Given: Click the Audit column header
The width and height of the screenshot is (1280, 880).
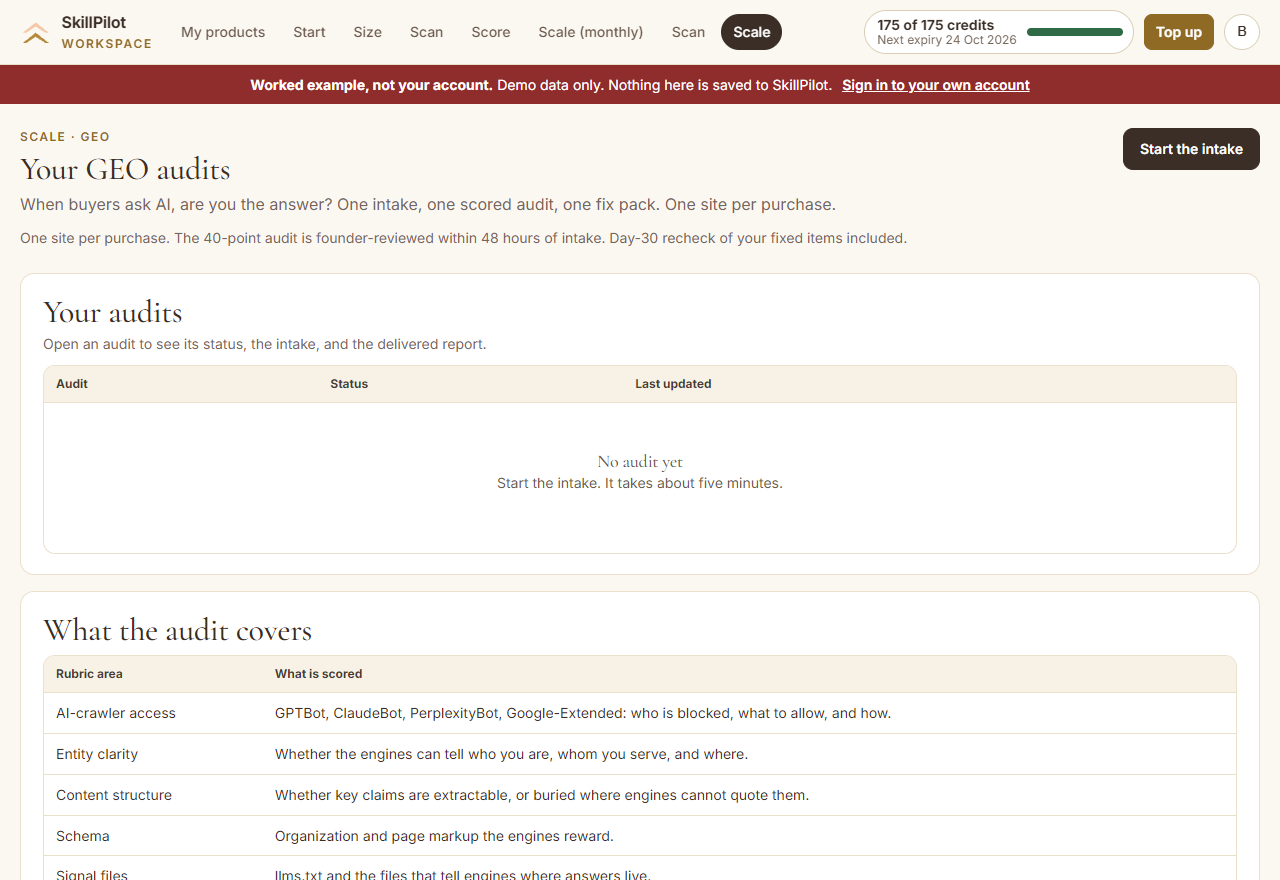Looking at the screenshot, I should (x=72, y=384).
